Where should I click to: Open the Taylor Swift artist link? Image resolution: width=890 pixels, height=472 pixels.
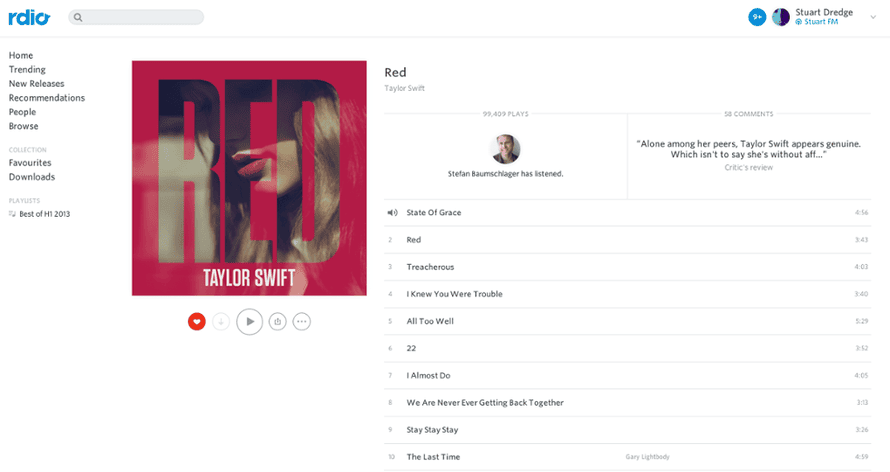click(404, 88)
